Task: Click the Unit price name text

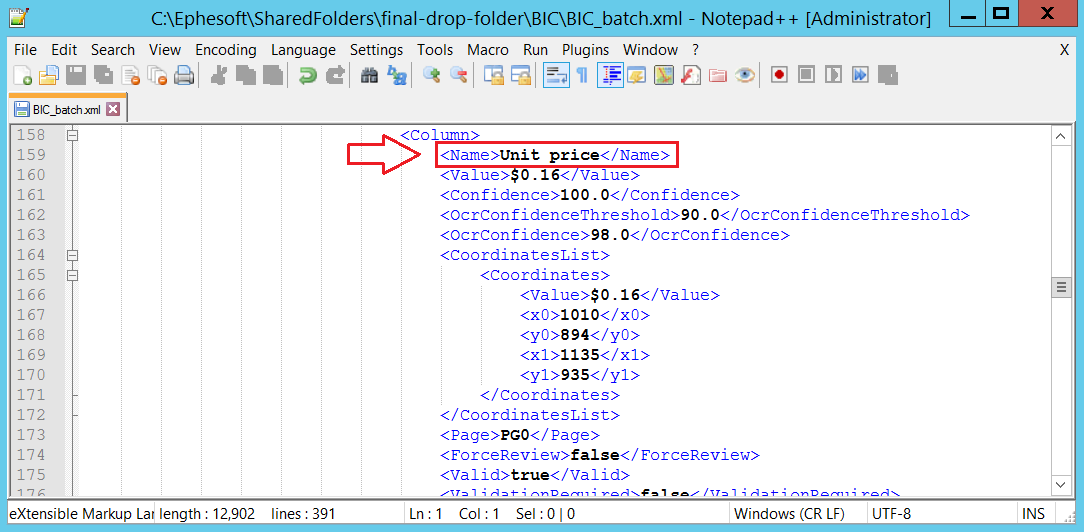Action: click(x=550, y=155)
